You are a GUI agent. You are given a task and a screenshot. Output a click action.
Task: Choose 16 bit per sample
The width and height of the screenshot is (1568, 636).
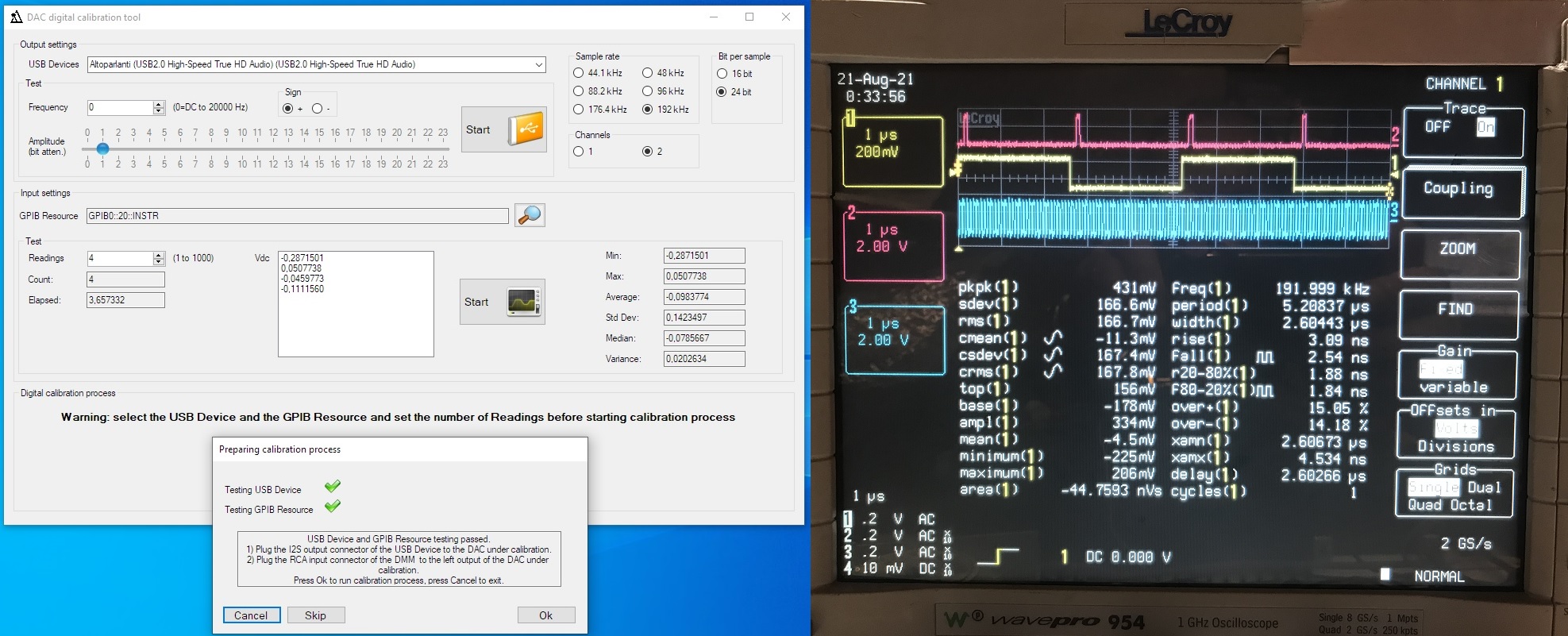tap(722, 74)
